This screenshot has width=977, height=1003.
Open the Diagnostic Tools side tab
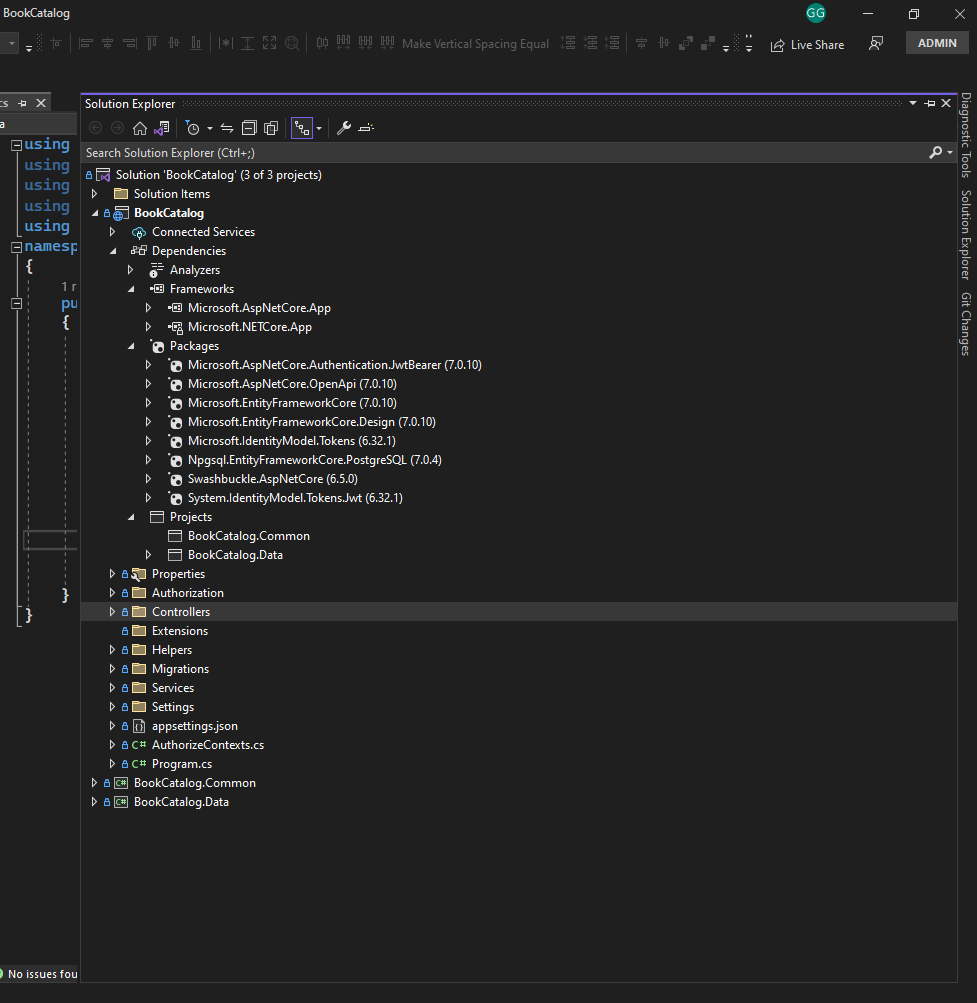tap(966, 135)
